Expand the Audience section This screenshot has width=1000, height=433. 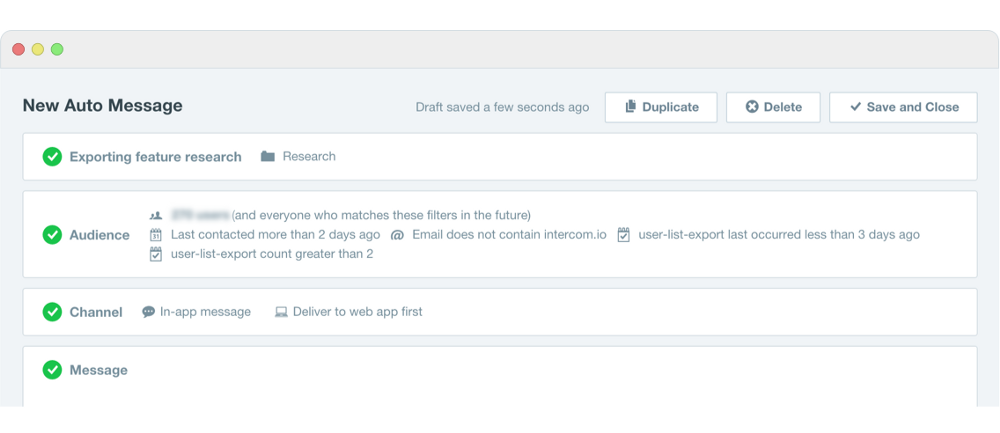99,235
